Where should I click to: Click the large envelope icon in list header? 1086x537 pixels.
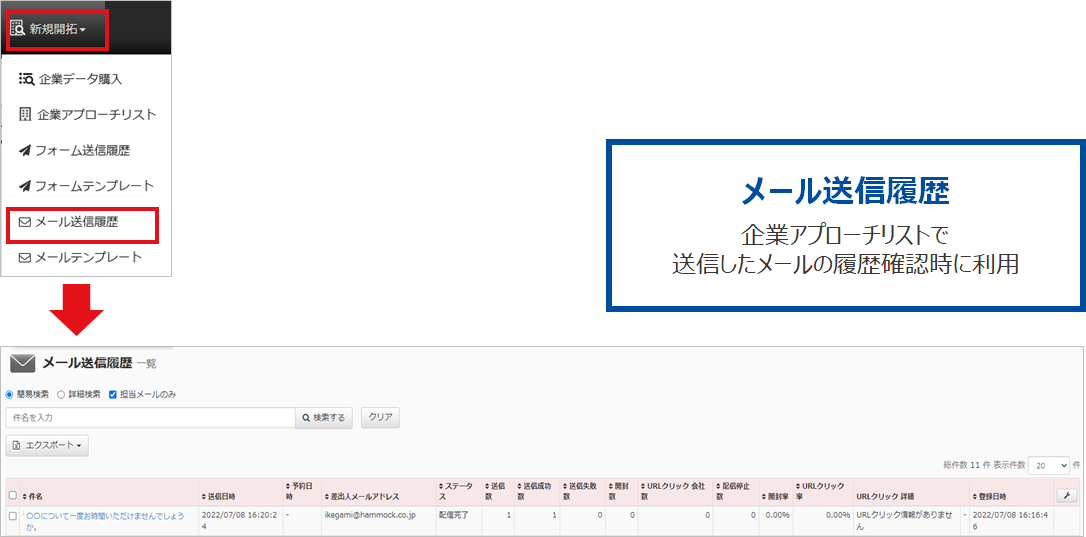pyautogui.click(x=23, y=363)
